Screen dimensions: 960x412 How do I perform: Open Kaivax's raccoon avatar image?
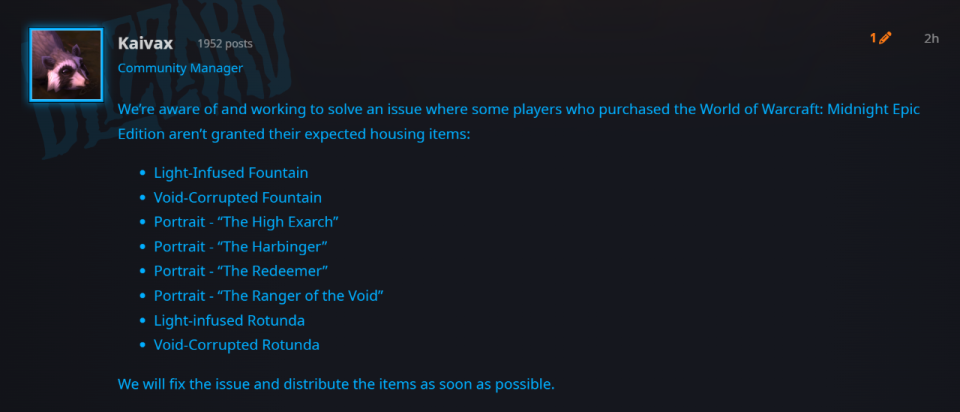tap(67, 65)
